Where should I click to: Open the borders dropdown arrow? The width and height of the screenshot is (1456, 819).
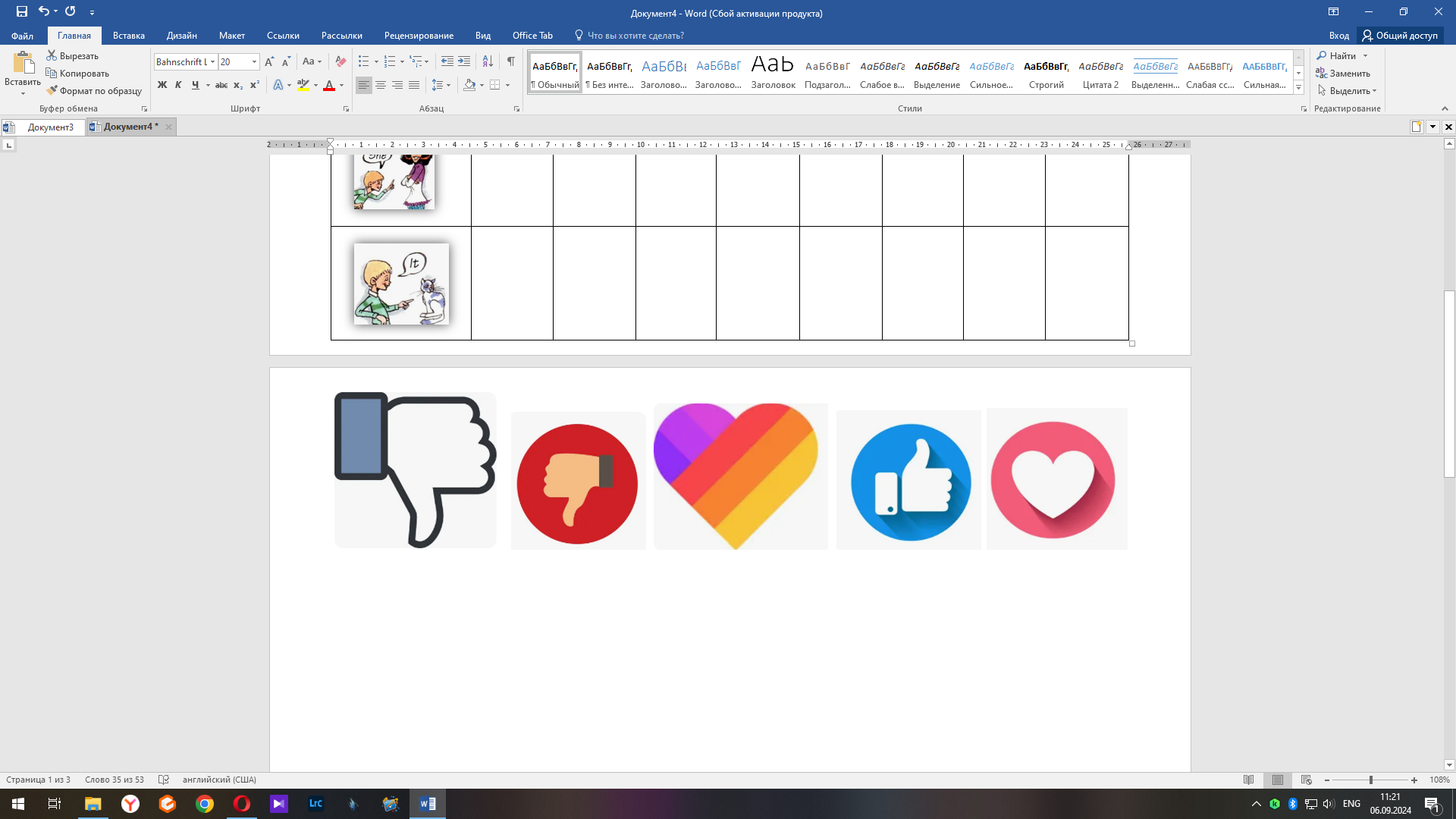coord(507,85)
